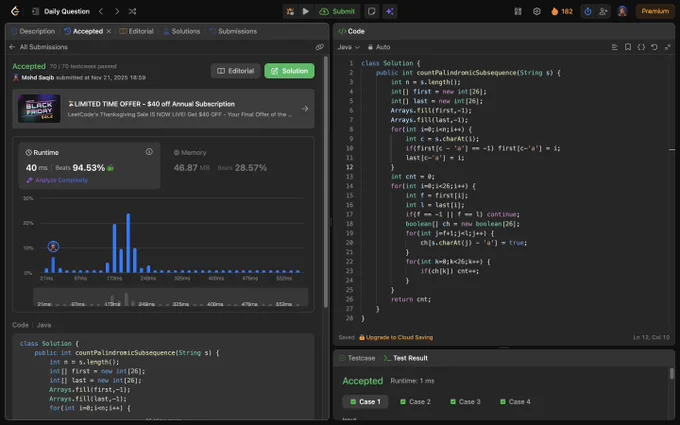The image size is (680, 425).
Task: Click Upgrade to Cloud Saving link
Action: pyautogui.click(x=396, y=337)
